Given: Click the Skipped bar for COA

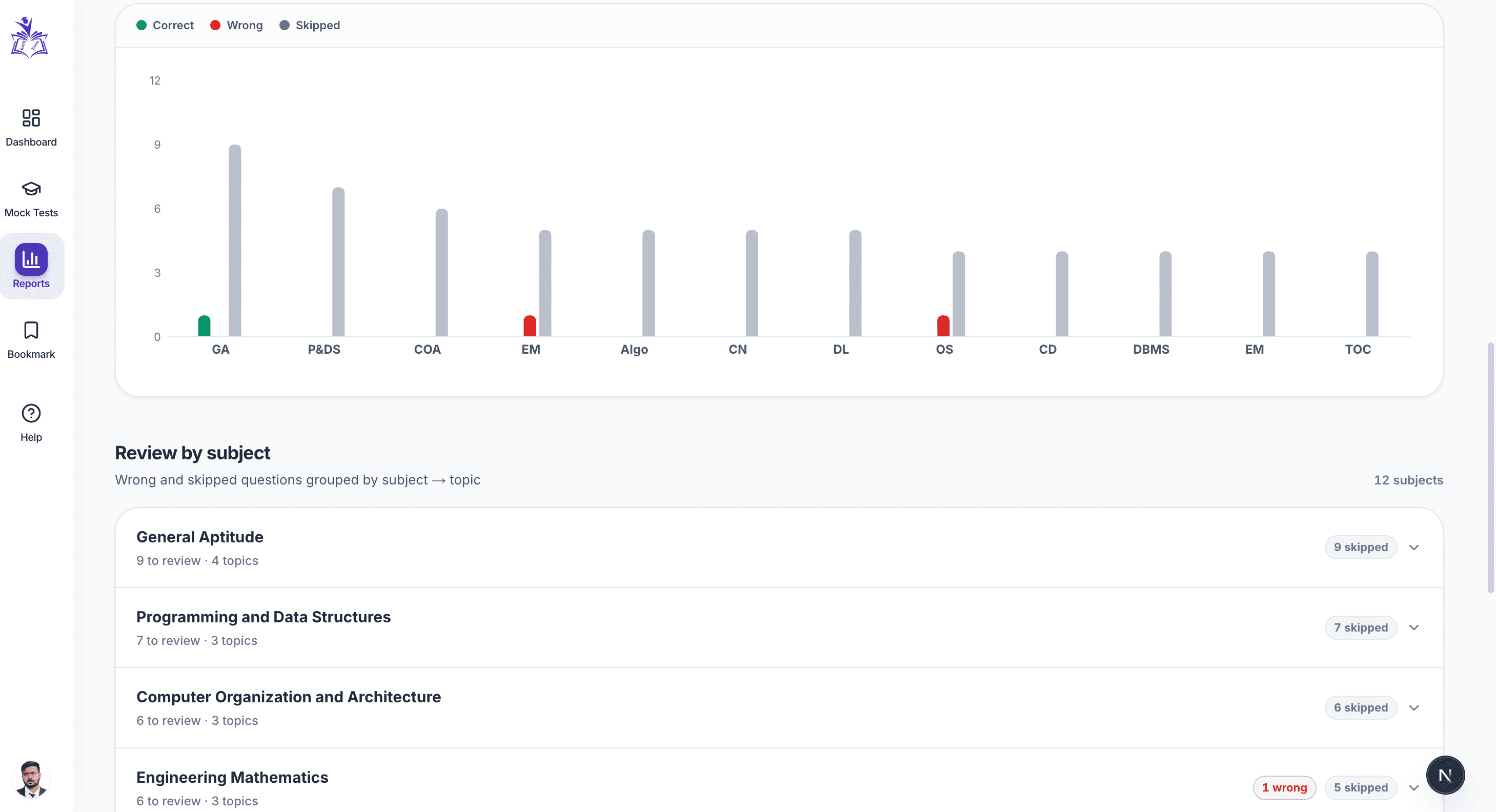Looking at the screenshot, I should pos(441,272).
